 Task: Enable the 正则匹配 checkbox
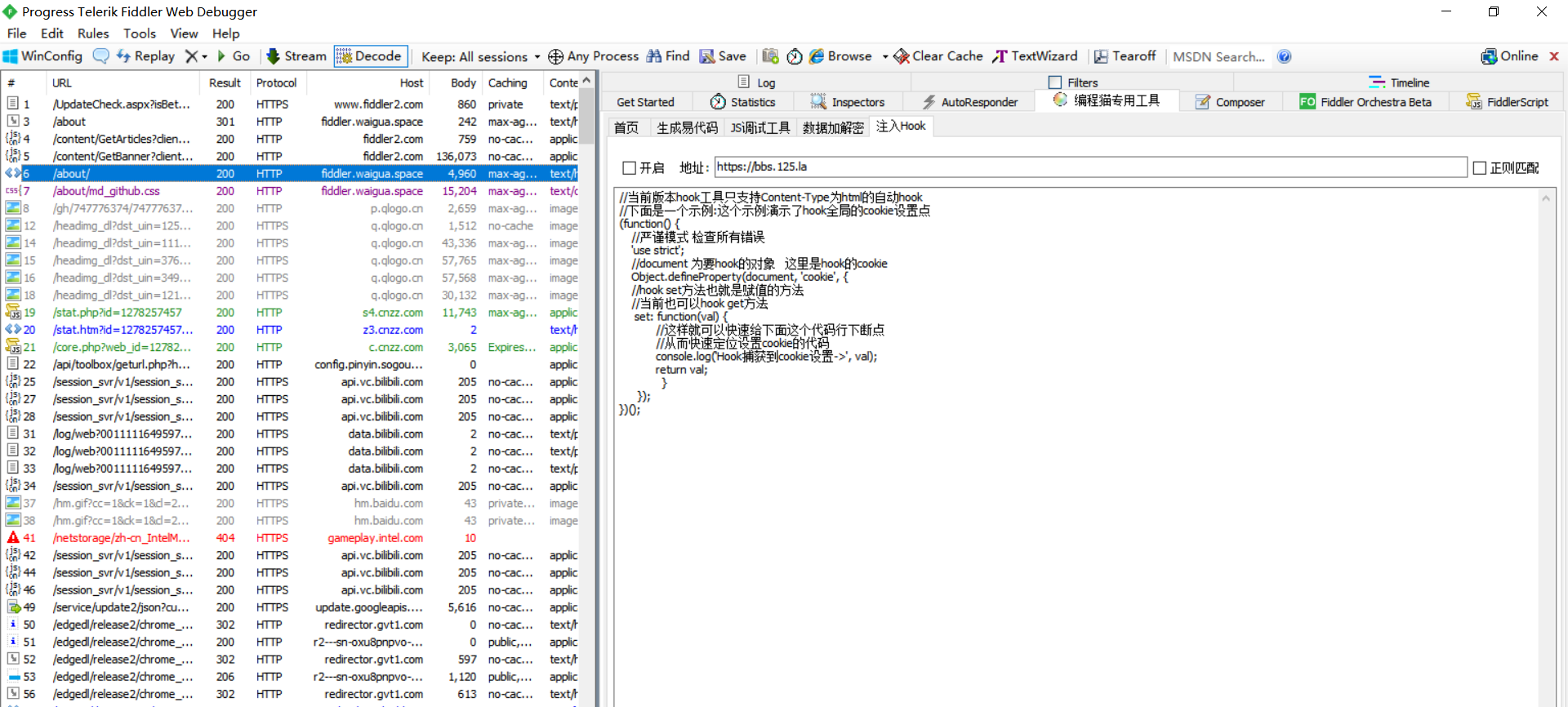pyautogui.click(x=1479, y=168)
